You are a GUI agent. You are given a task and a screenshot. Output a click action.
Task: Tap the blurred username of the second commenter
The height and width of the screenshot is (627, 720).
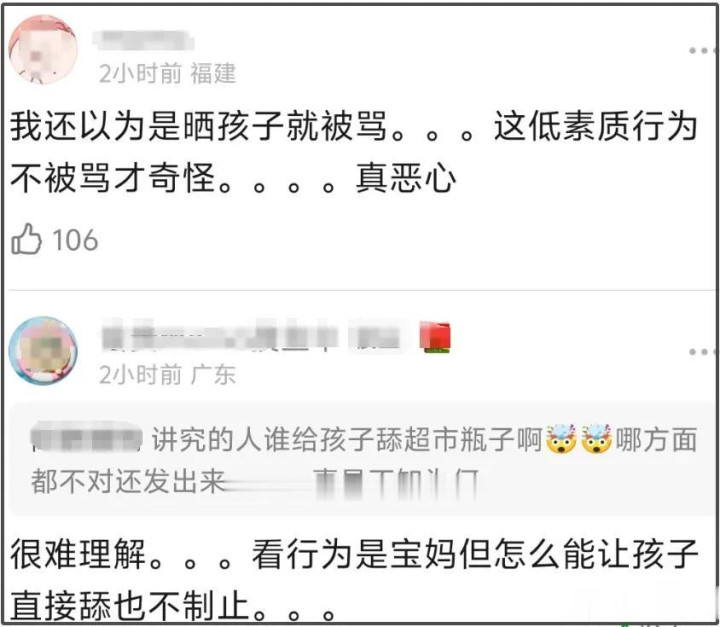pyautogui.click(x=252, y=338)
